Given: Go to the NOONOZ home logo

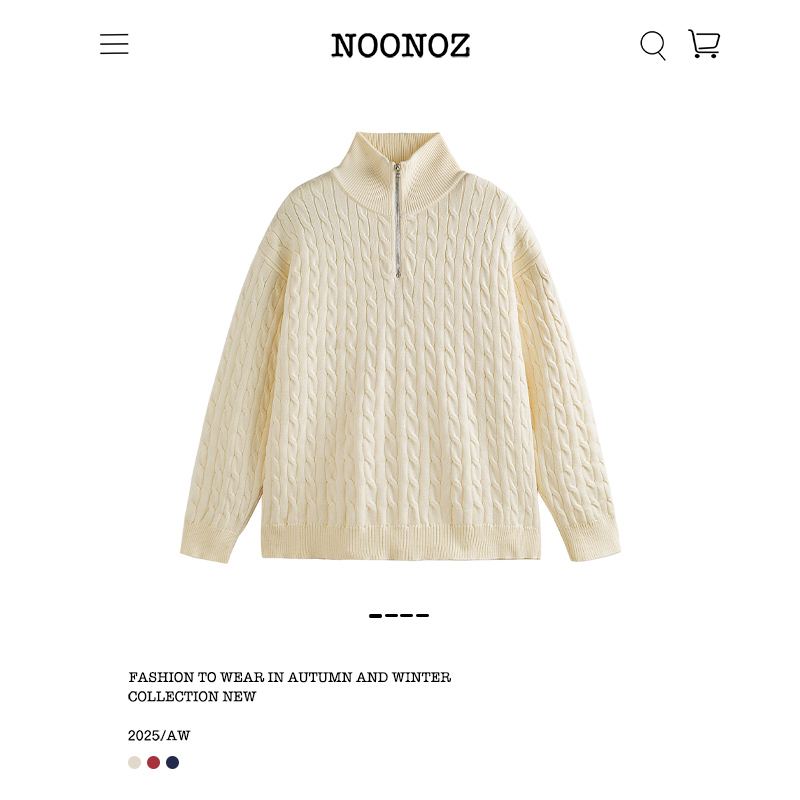Looking at the screenshot, I should point(401,45).
